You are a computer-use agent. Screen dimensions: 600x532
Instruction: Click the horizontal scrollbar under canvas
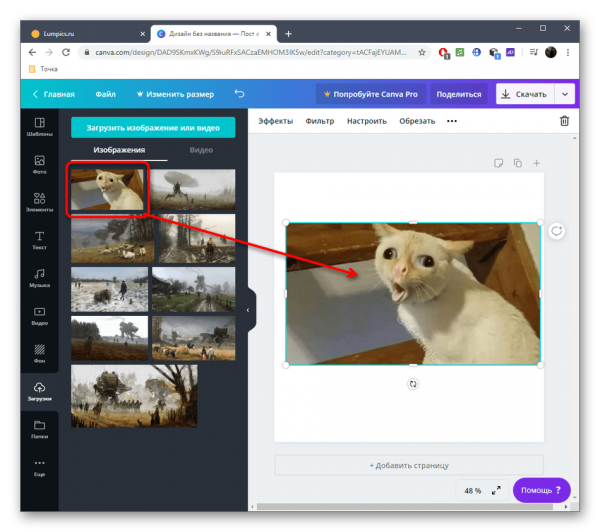pos(404,506)
